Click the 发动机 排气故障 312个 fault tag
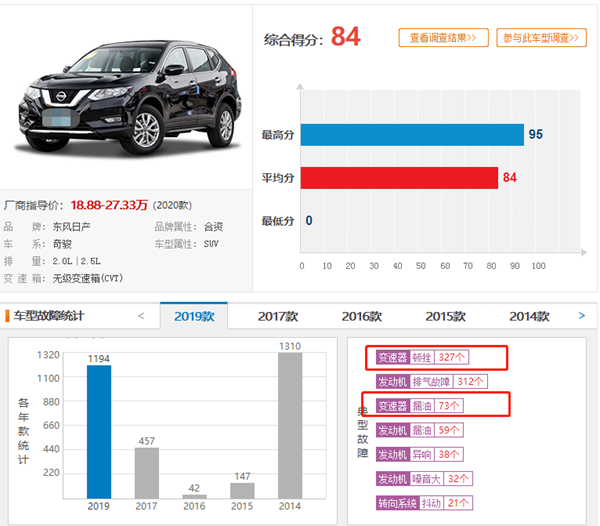 coord(432,381)
